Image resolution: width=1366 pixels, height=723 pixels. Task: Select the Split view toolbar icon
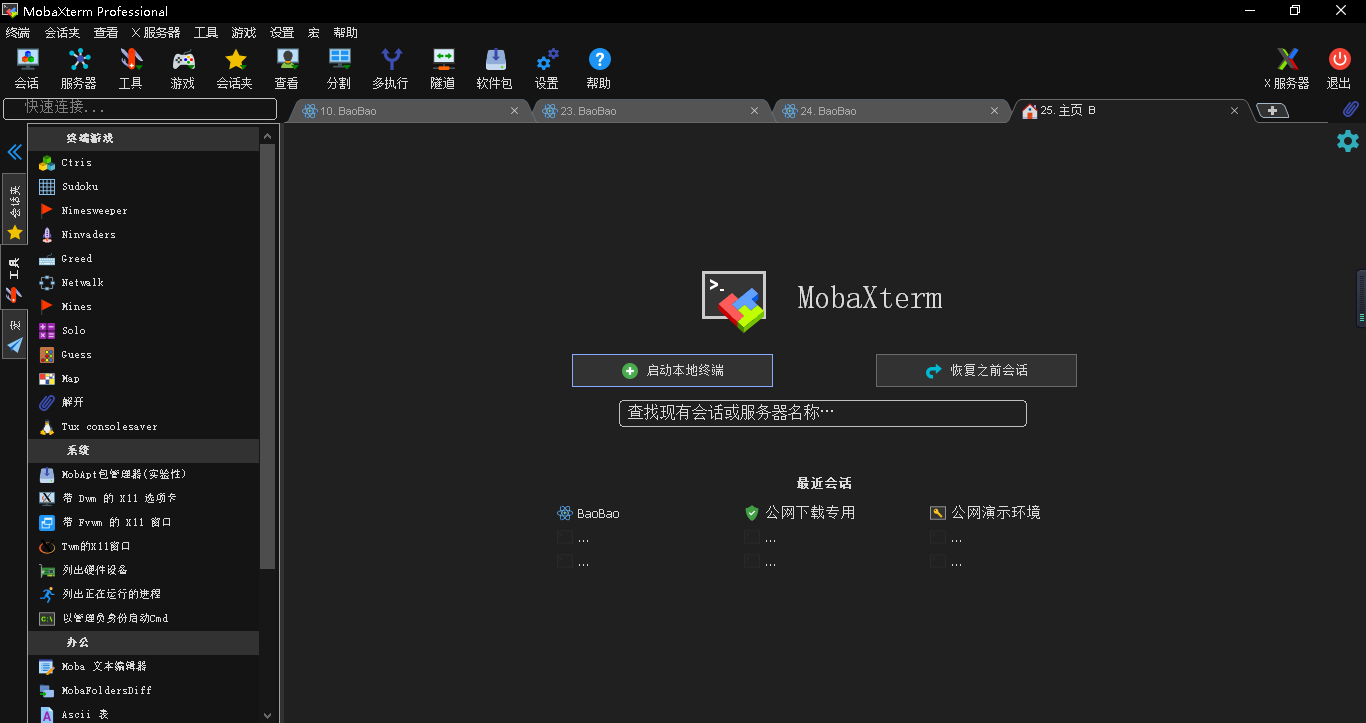click(339, 68)
